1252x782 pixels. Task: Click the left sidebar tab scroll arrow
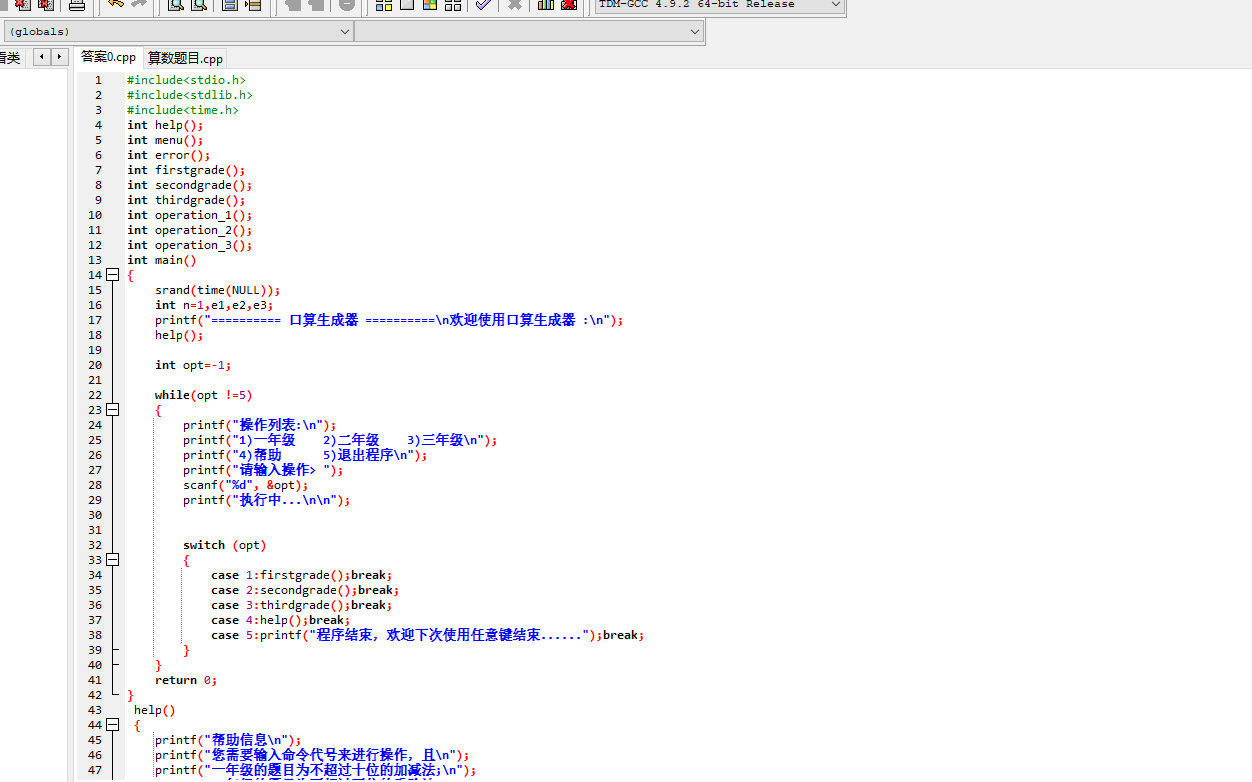(41, 57)
